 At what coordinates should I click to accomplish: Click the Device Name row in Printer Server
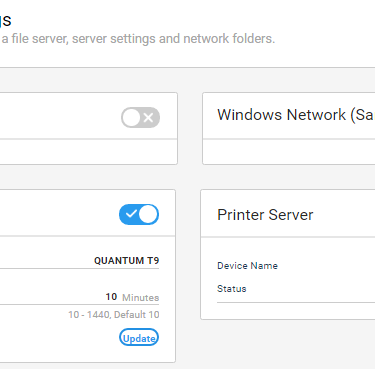(296, 266)
